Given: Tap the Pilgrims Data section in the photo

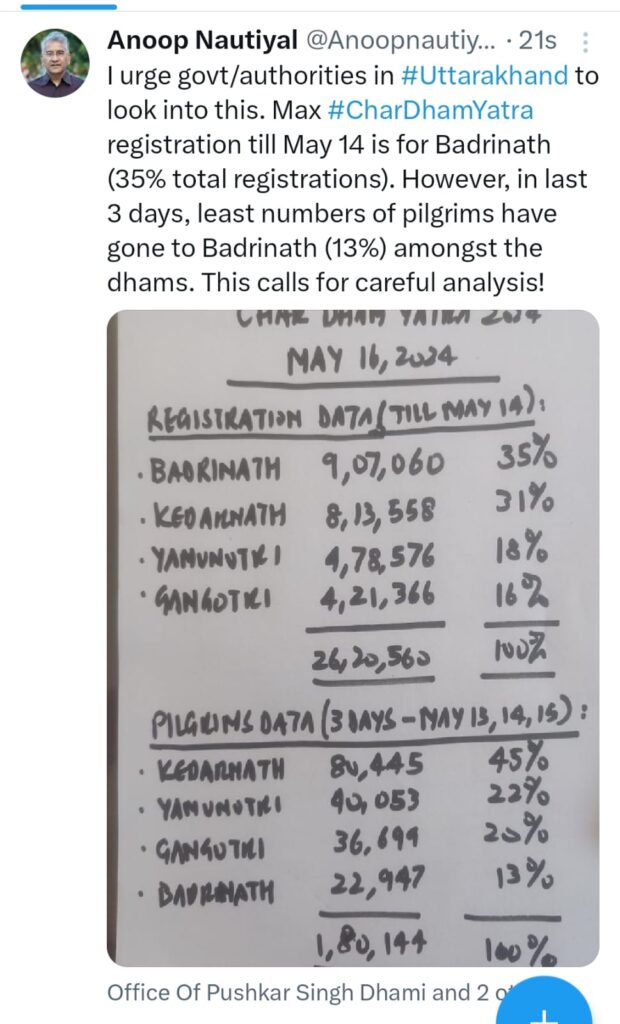Looking at the screenshot, I should (x=366, y=723).
